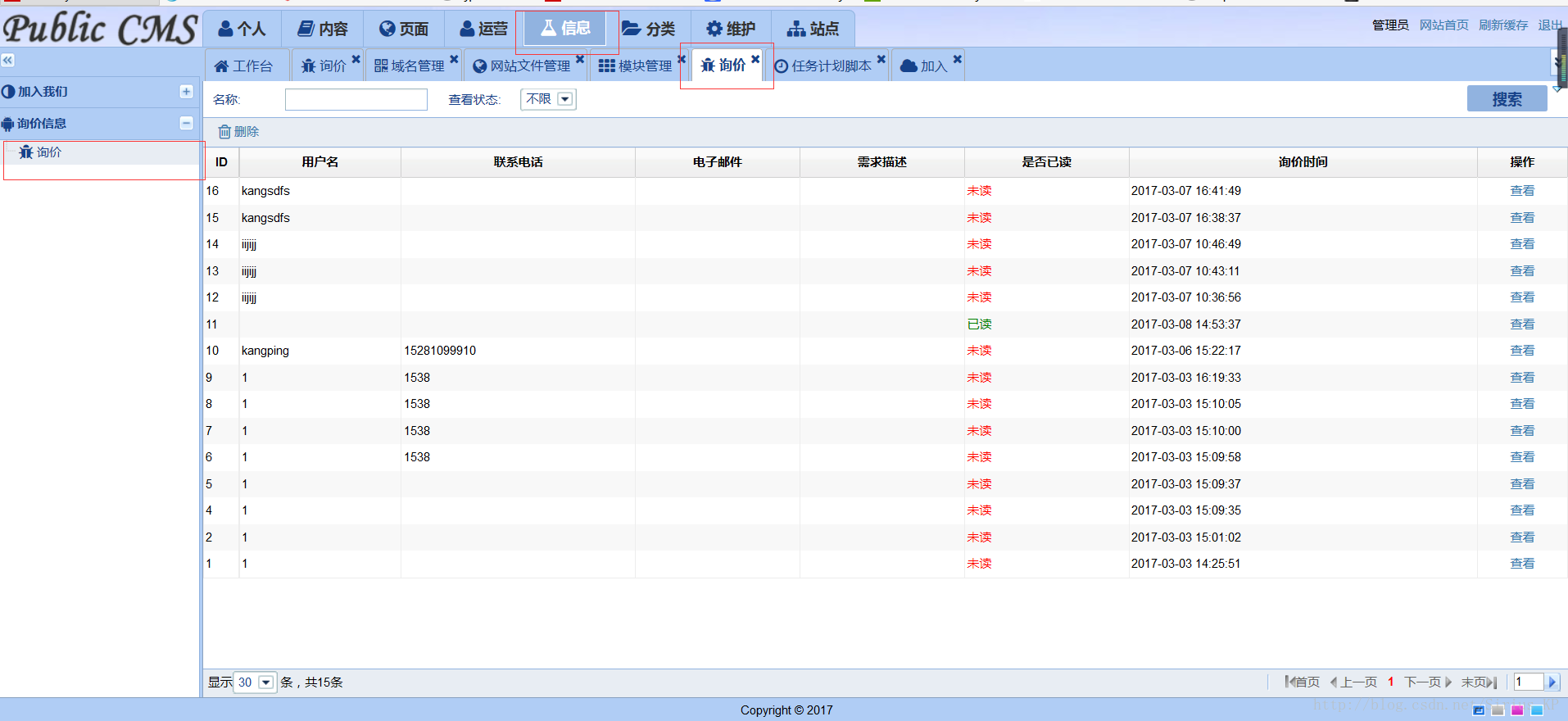Screen dimensions: 1568x721
Task: Go to 上一页 previous page
Action: pyautogui.click(x=1353, y=682)
